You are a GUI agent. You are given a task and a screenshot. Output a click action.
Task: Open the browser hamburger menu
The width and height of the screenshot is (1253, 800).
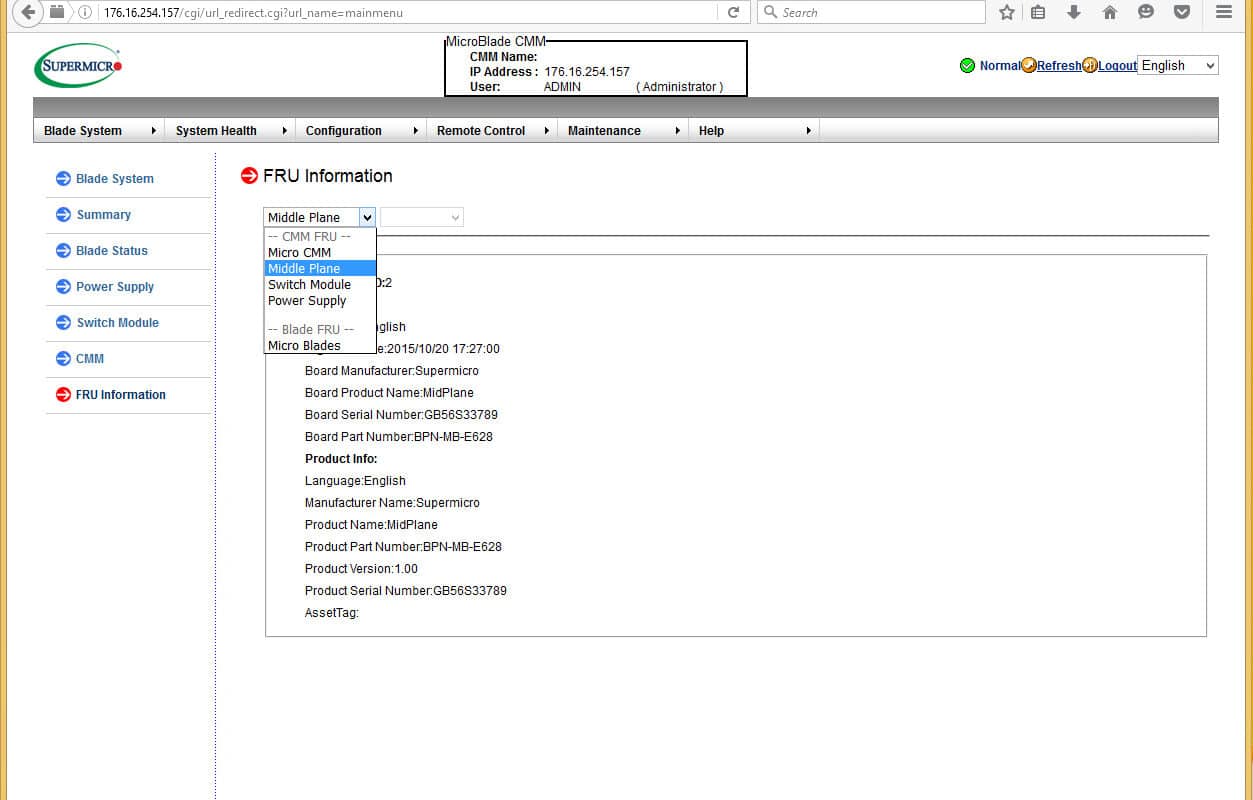1224,12
